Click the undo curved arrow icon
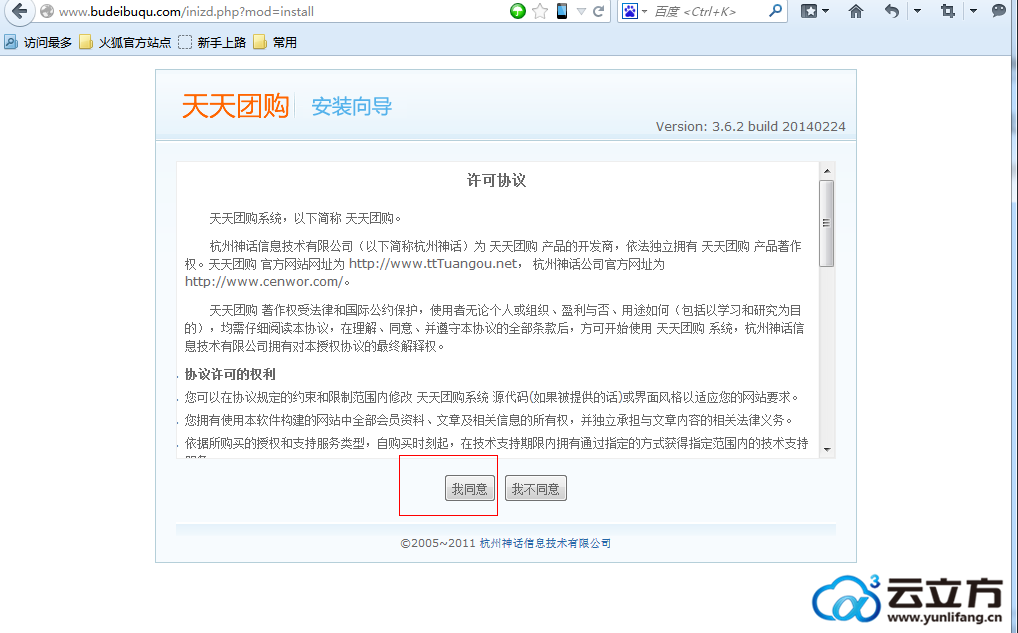Image resolution: width=1018 pixels, height=633 pixels. 892,11
